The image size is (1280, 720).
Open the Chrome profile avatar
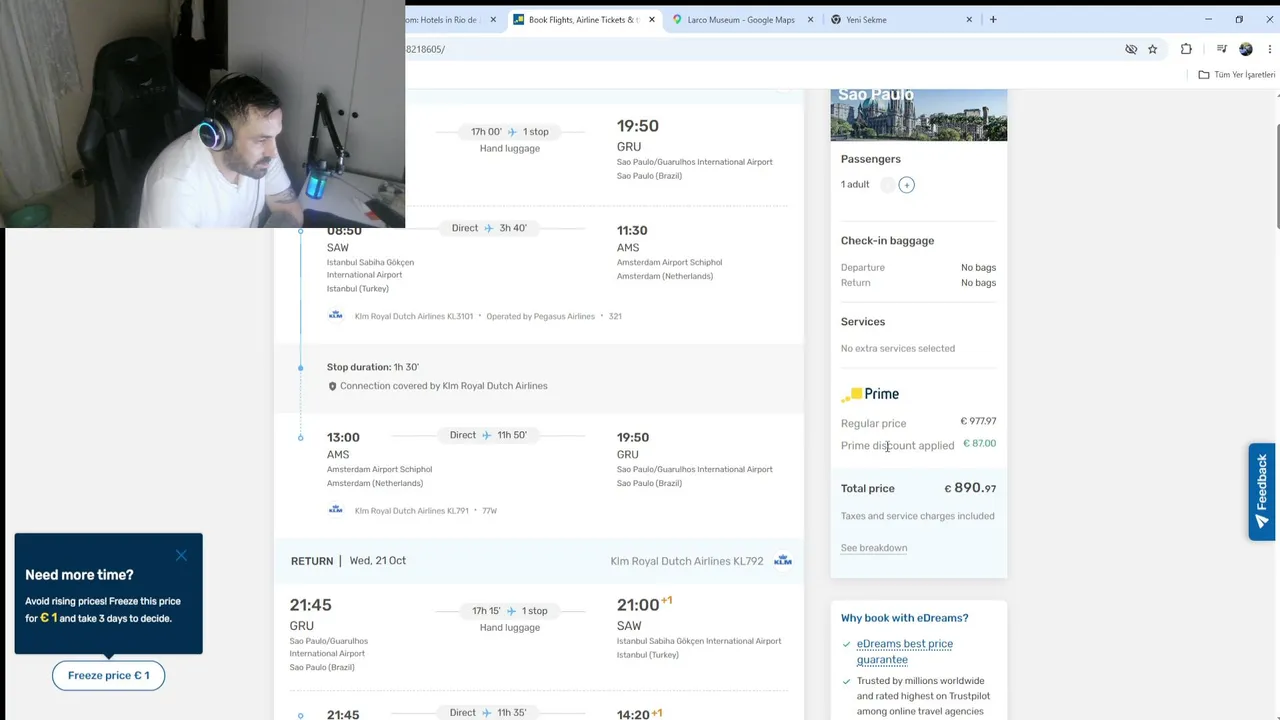click(1246, 49)
